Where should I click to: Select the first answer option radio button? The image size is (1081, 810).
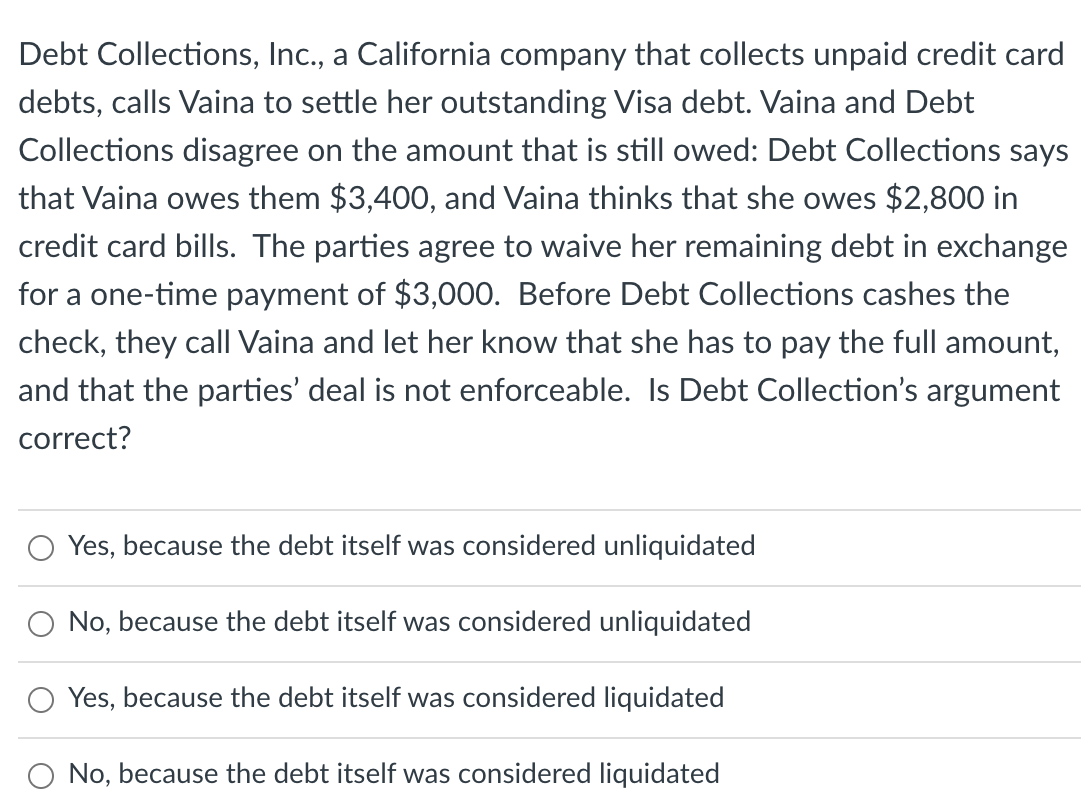click(41, 547)
